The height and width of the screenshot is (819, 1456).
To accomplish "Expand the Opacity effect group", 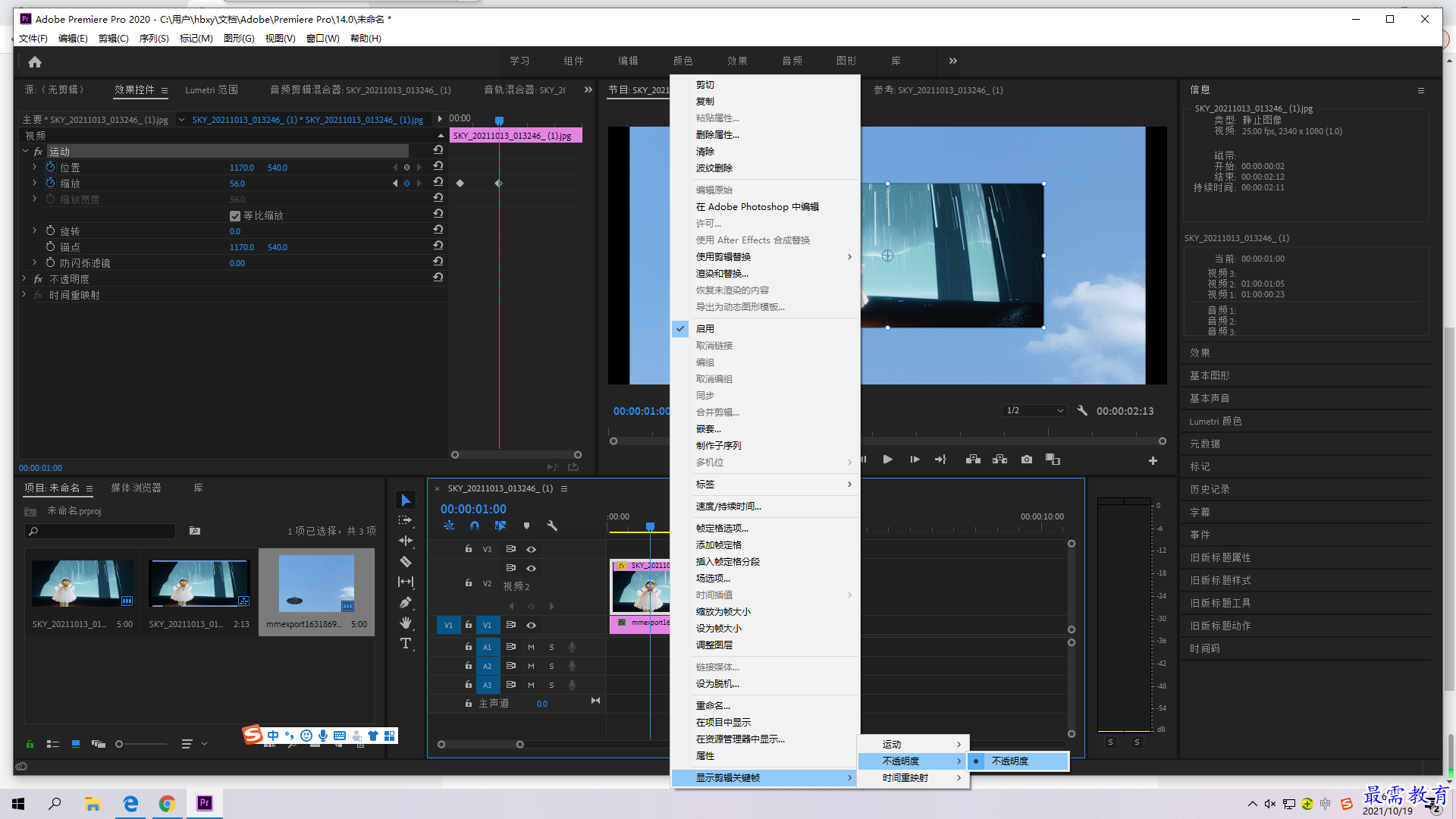I will click(x=25, y=279).
